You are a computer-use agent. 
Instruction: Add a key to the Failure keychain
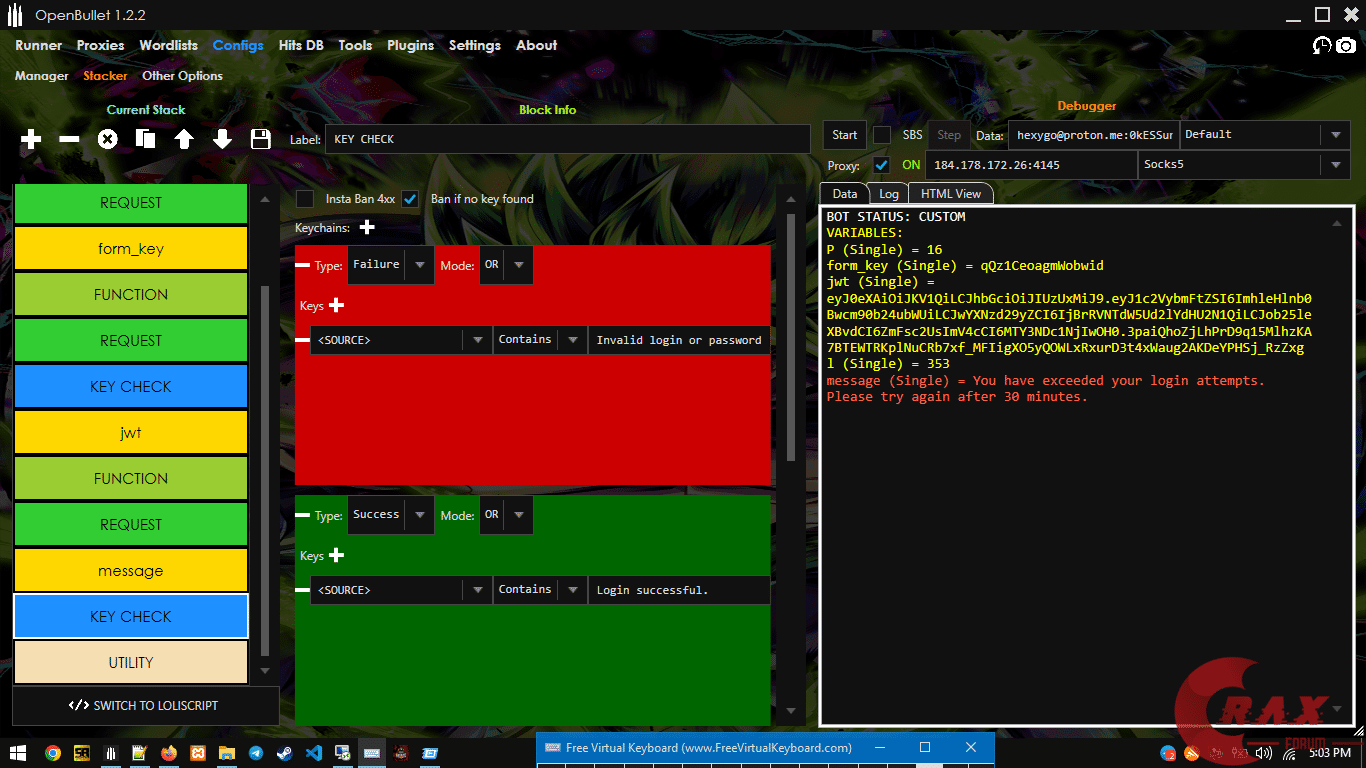(336, 305)
